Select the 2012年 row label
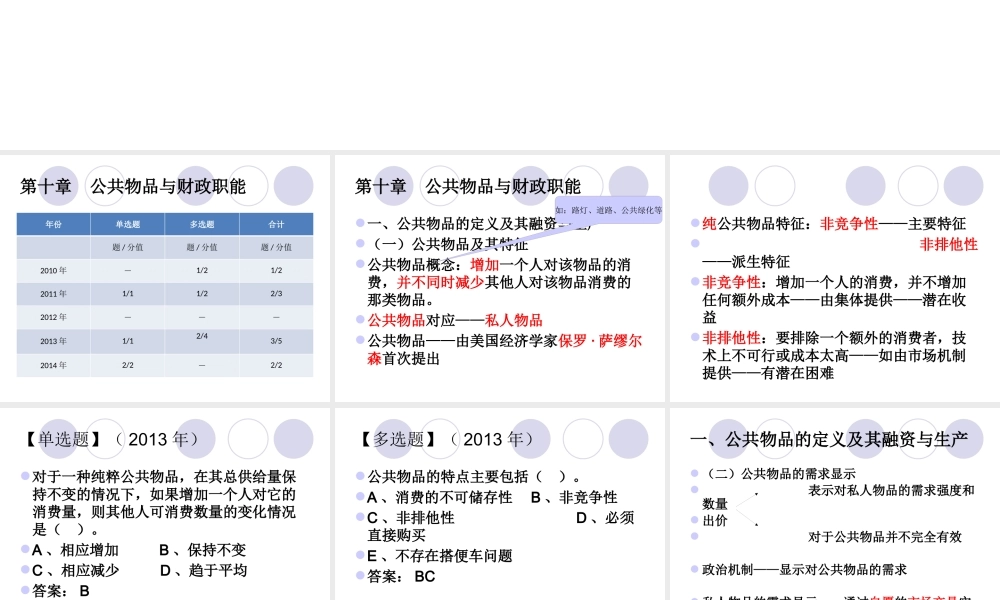Viewport: 1000px width, 600px height. 54,317
